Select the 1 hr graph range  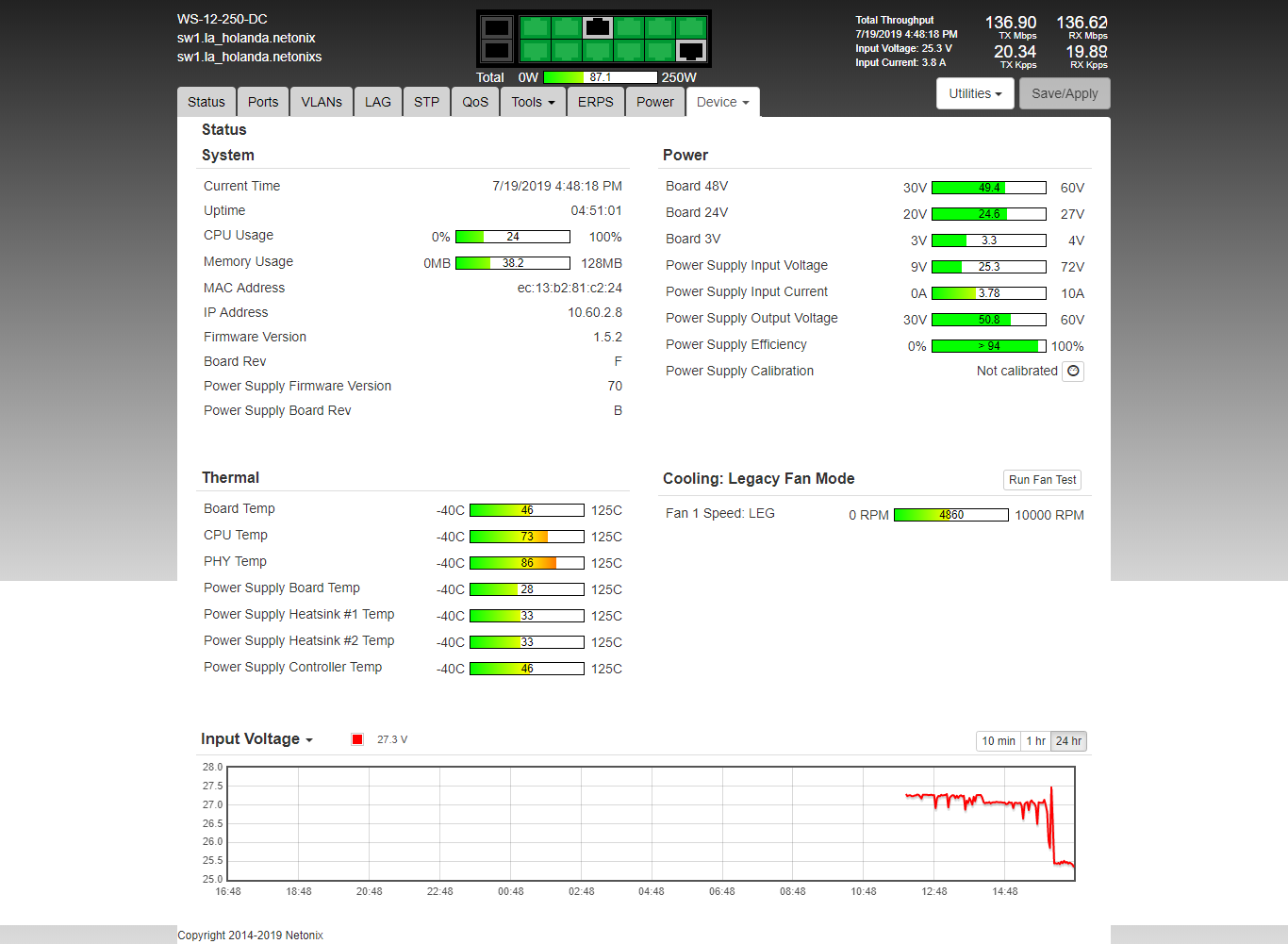click(1035, 741)
